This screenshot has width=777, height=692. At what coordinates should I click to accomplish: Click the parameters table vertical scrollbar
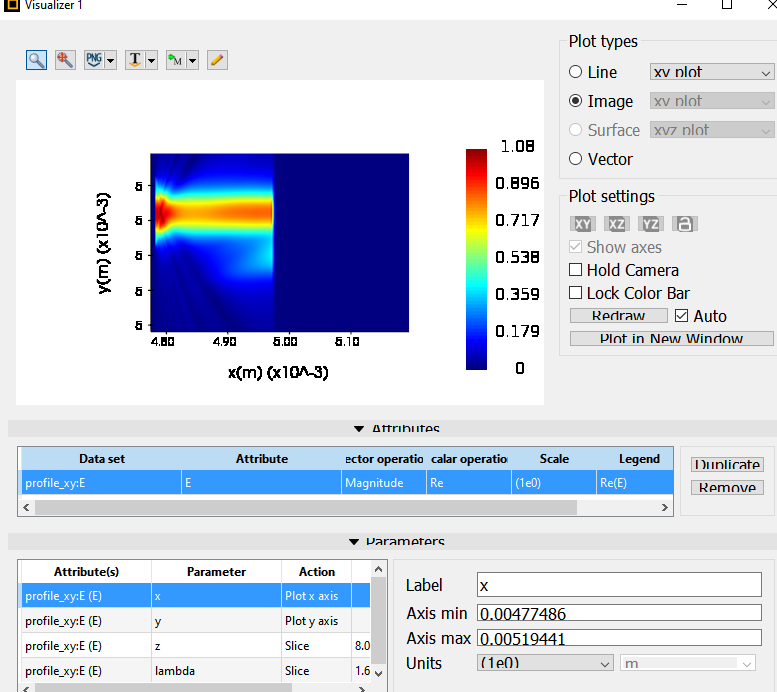click(x=379, y=620)
